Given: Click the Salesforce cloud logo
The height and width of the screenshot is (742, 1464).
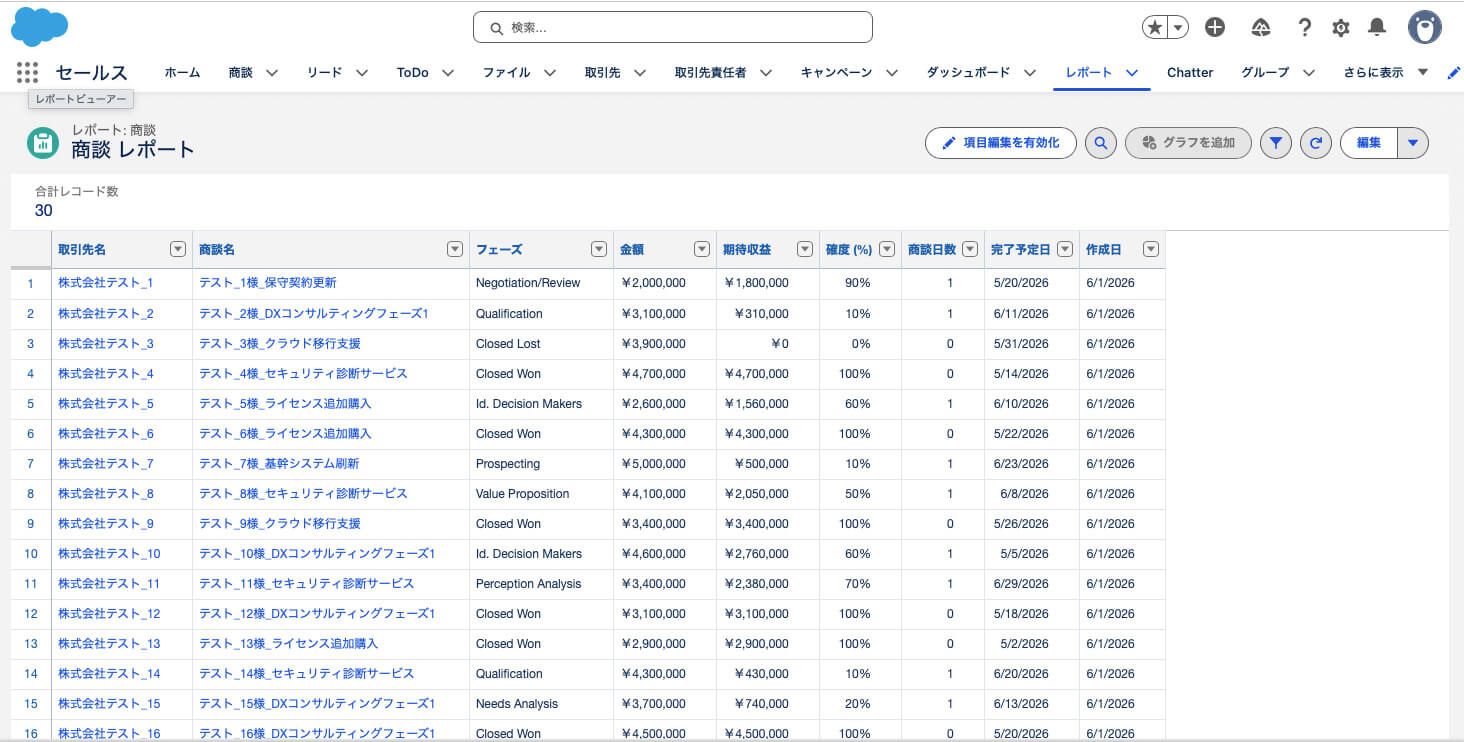Looking at the screenshot, I should (40, 26).
